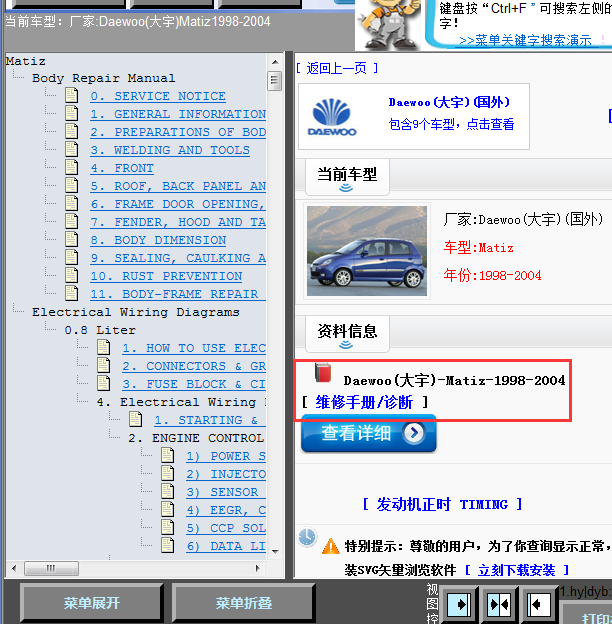Click document icon beside 3. FUSE BLOCK
Viewport: 612px width, 624px height.
point(104,383)
